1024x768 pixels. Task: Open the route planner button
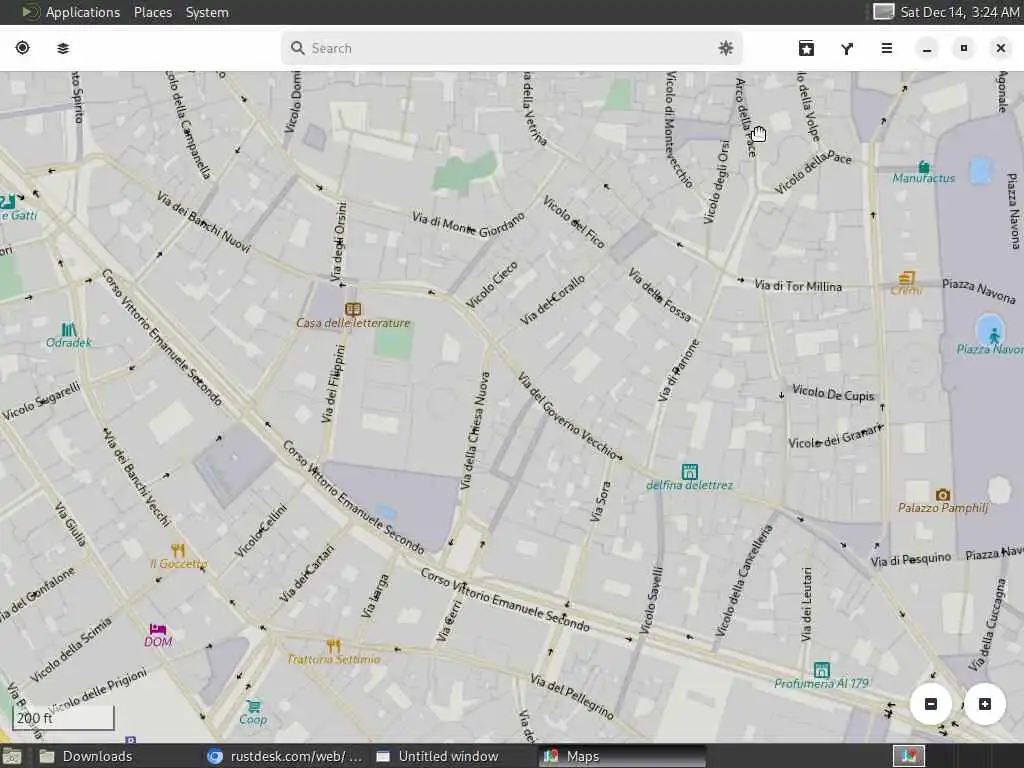pos(847,48)
